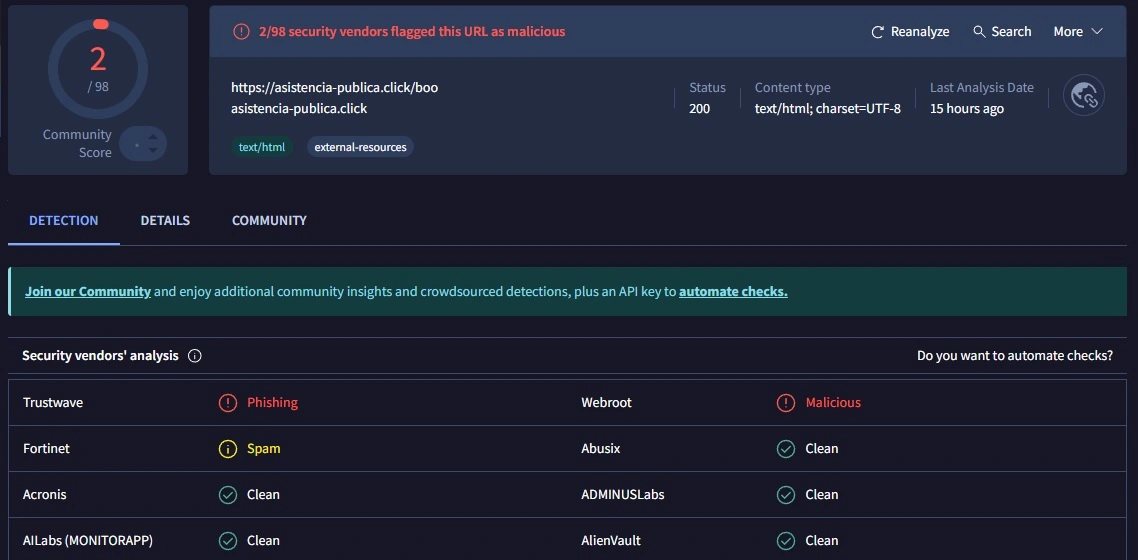Open the automate checks link in banner
The width and height of the screenshot is (1138, 560).
733,292
